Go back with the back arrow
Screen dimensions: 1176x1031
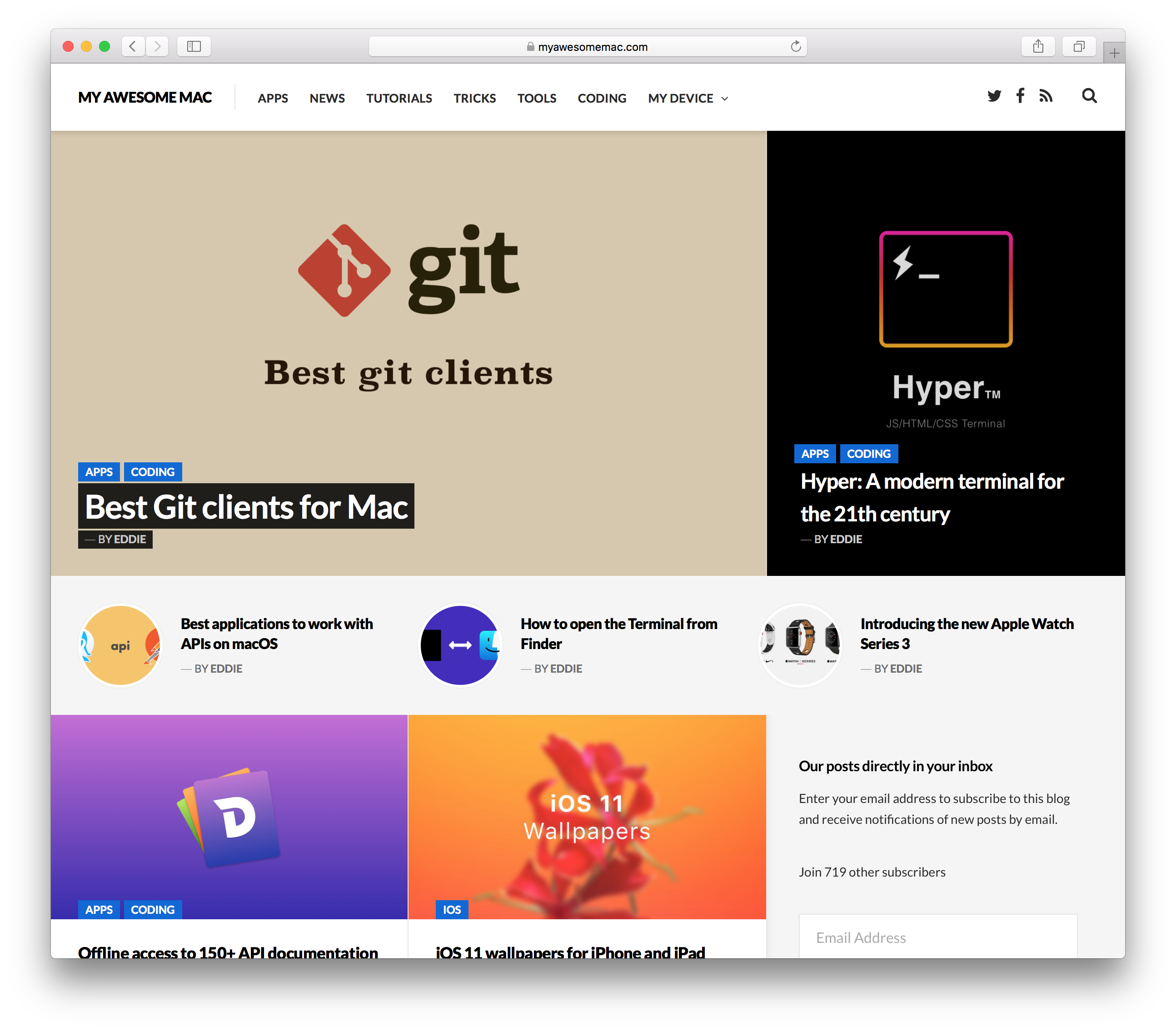(133, 47)
